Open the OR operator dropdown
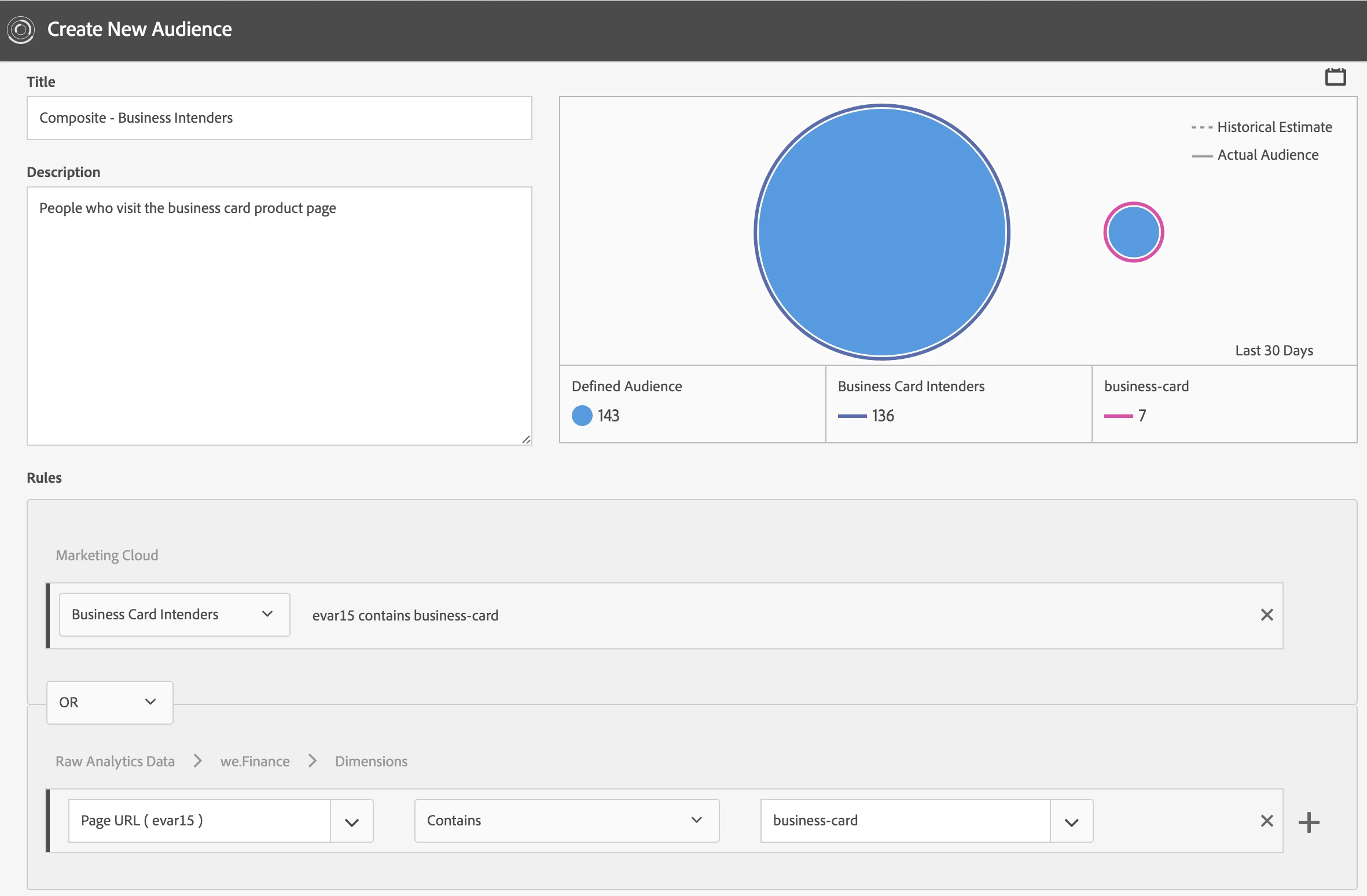 [x=109, y=702]
